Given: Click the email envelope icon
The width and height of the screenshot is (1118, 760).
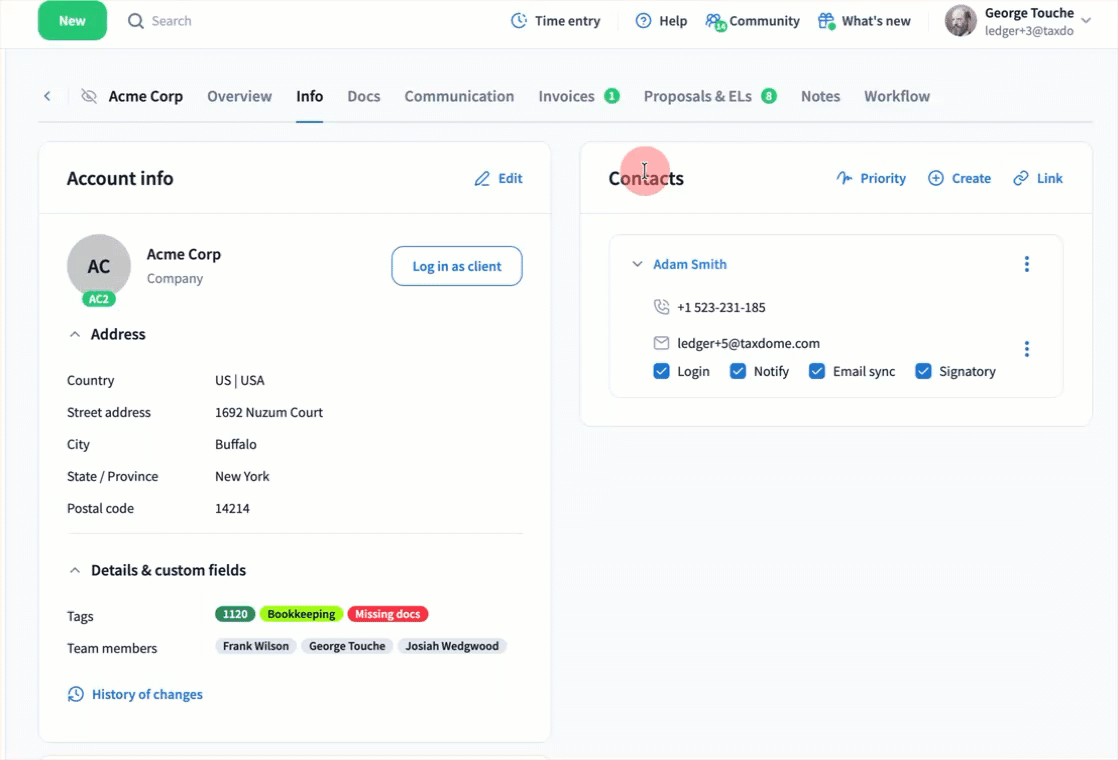Looking at the screenshot, I should (x=662, y=343).
